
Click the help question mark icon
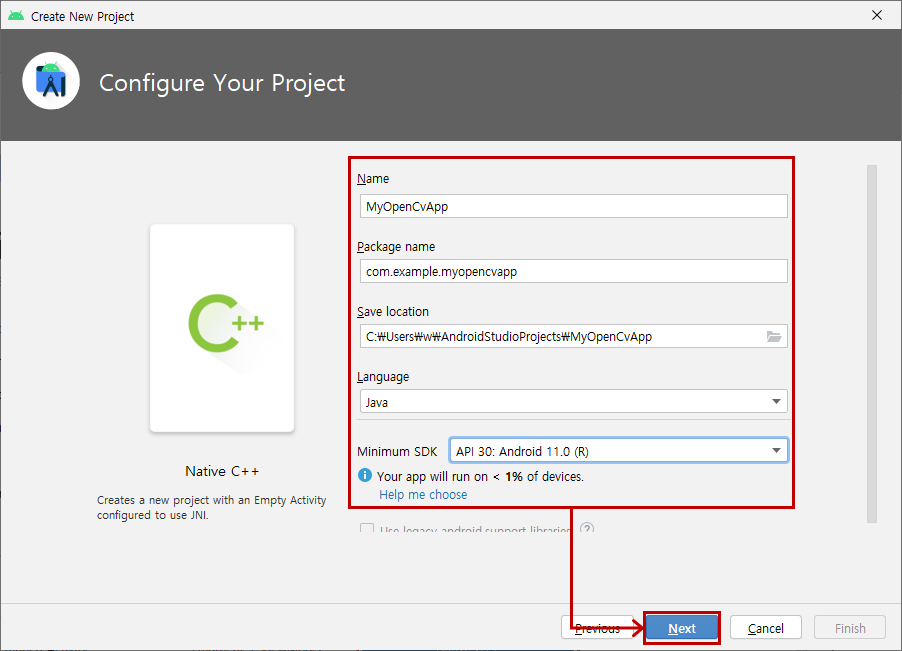click(x=587, y=527)
